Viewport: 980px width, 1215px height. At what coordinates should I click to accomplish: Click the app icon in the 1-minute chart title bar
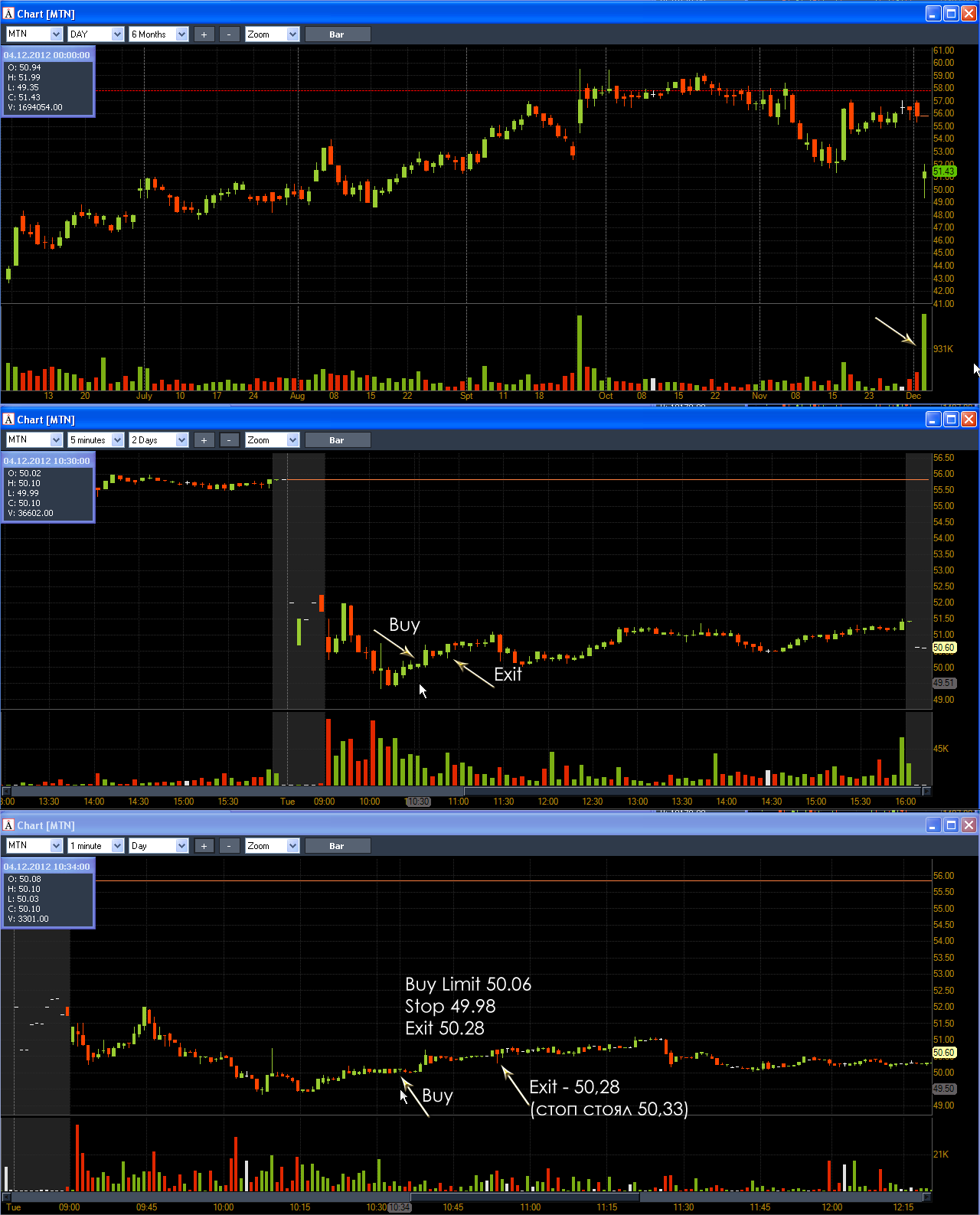tap(9, 825)
